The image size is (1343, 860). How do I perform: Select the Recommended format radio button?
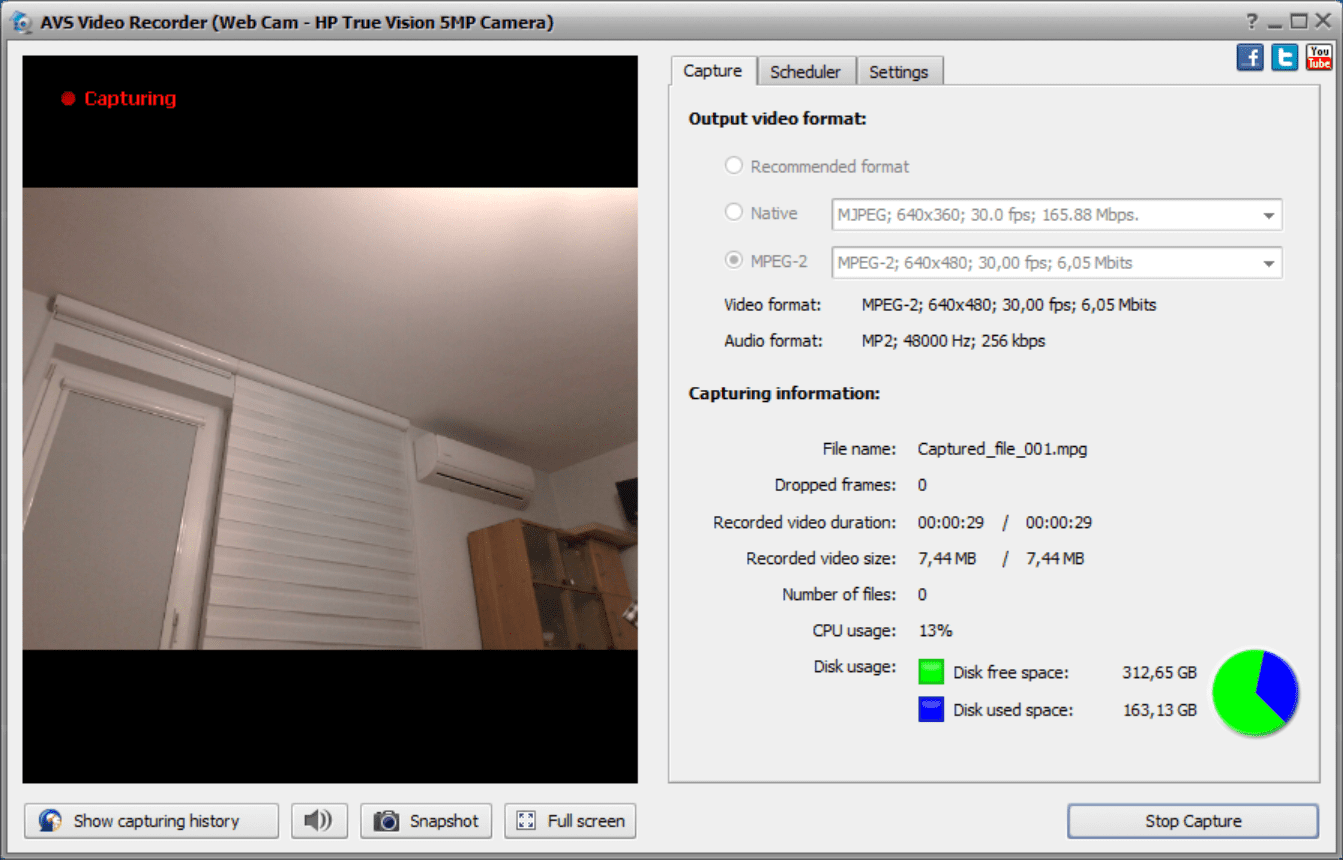(734, 166)
